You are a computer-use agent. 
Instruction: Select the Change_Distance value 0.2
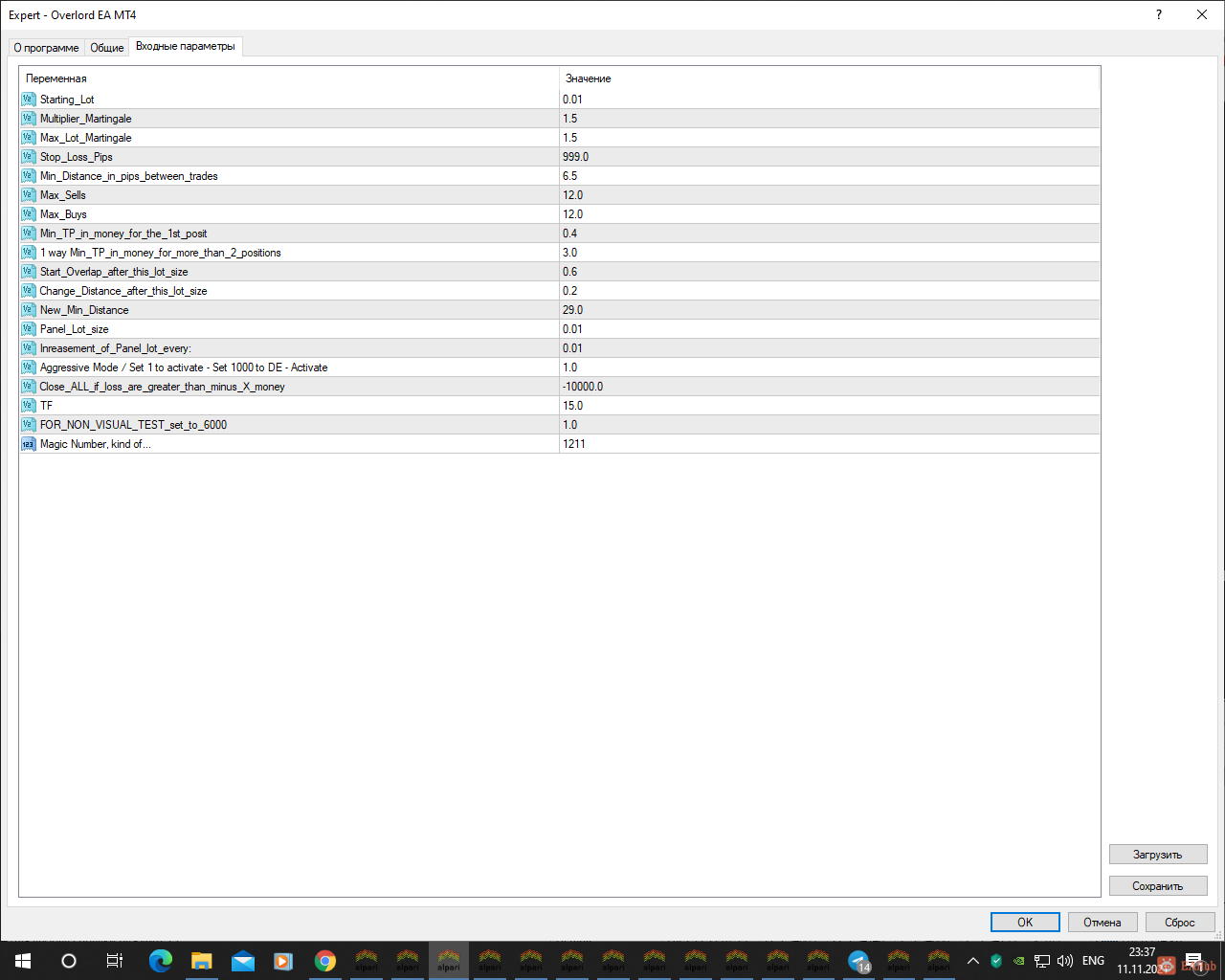click(x=569, y=291)
